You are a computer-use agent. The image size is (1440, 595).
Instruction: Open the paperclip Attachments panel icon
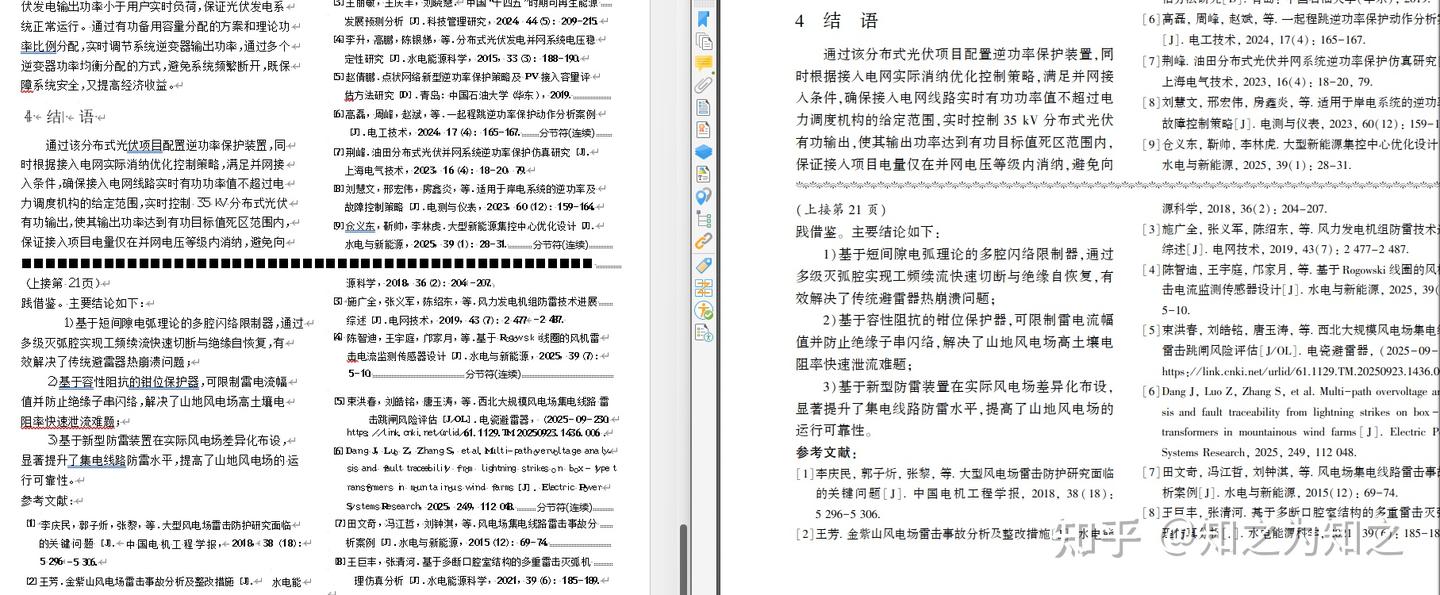(x=703, y=85)
